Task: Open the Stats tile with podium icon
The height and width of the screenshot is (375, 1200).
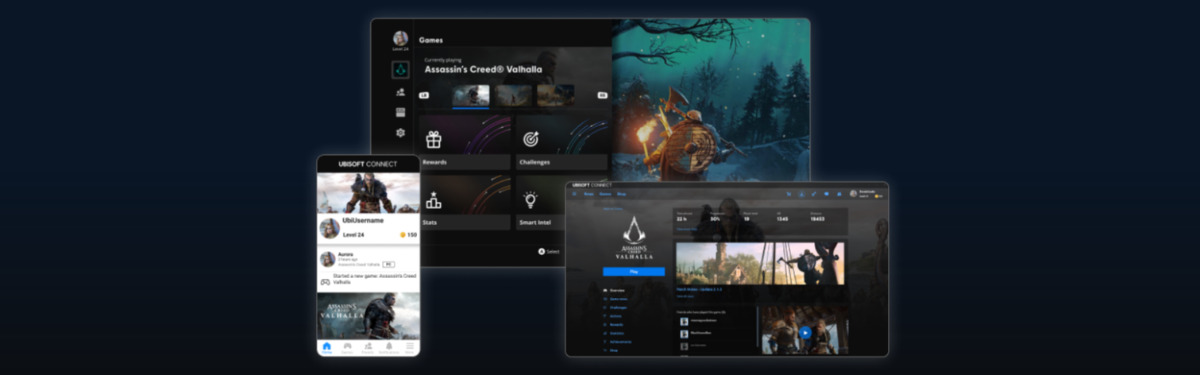Action: (x=465, y=203)
